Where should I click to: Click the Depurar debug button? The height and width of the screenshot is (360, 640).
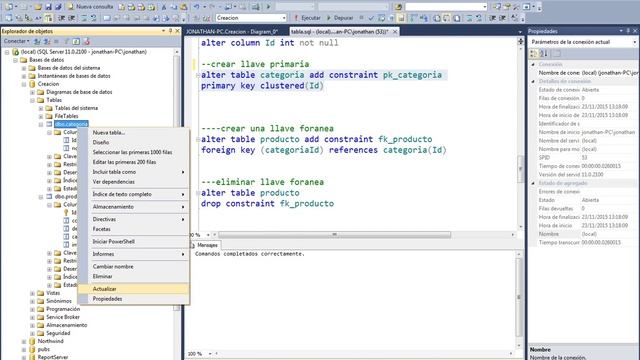click(x=340, y=18)
